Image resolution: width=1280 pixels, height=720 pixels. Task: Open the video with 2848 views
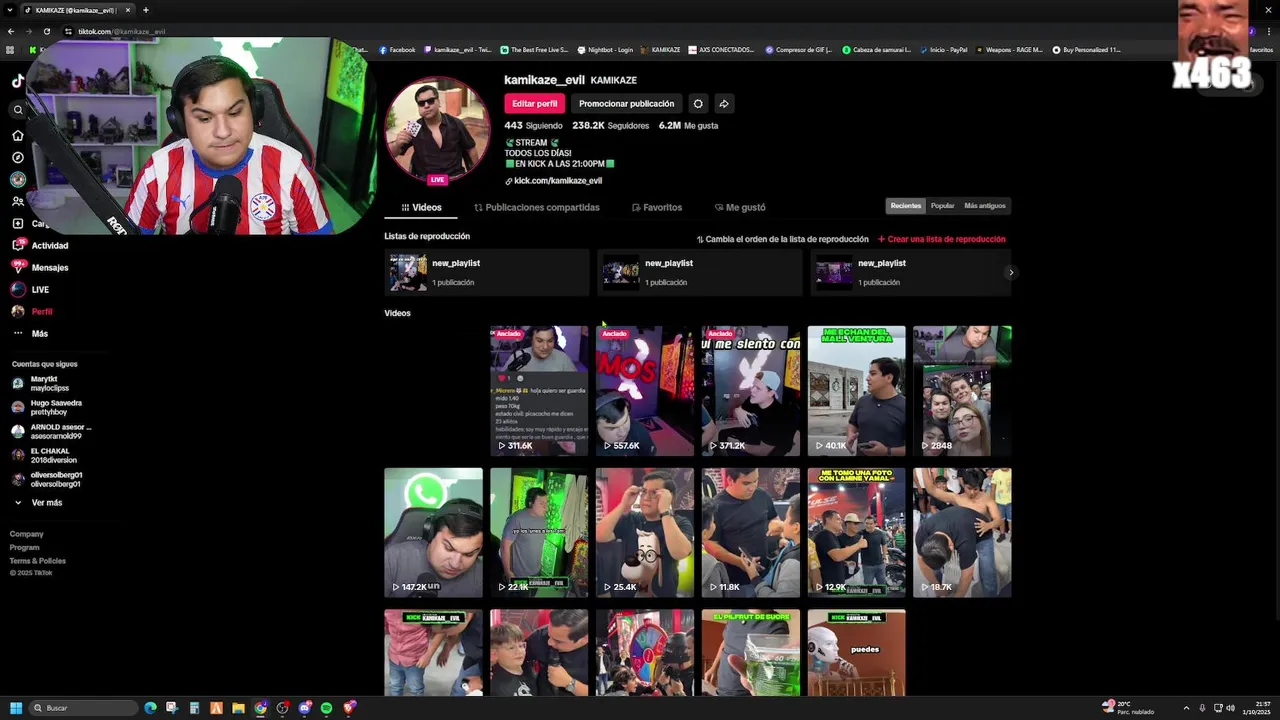click(962, 391)
